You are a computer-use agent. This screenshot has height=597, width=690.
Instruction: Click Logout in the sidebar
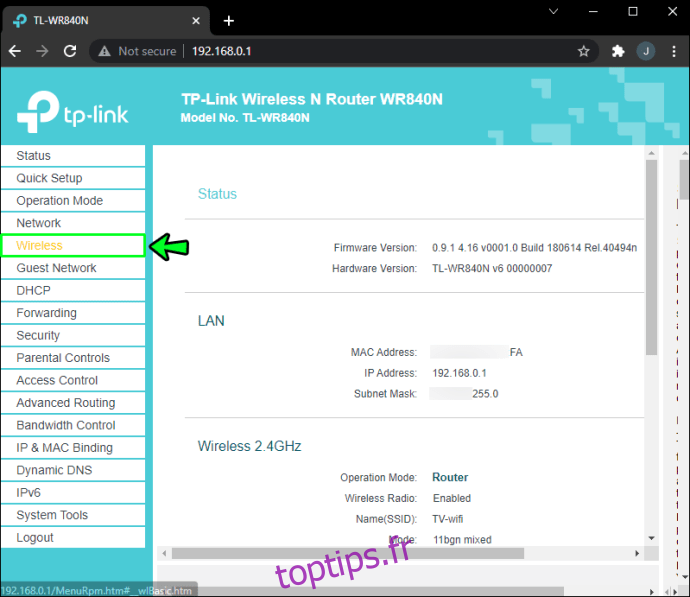point(73,538)
